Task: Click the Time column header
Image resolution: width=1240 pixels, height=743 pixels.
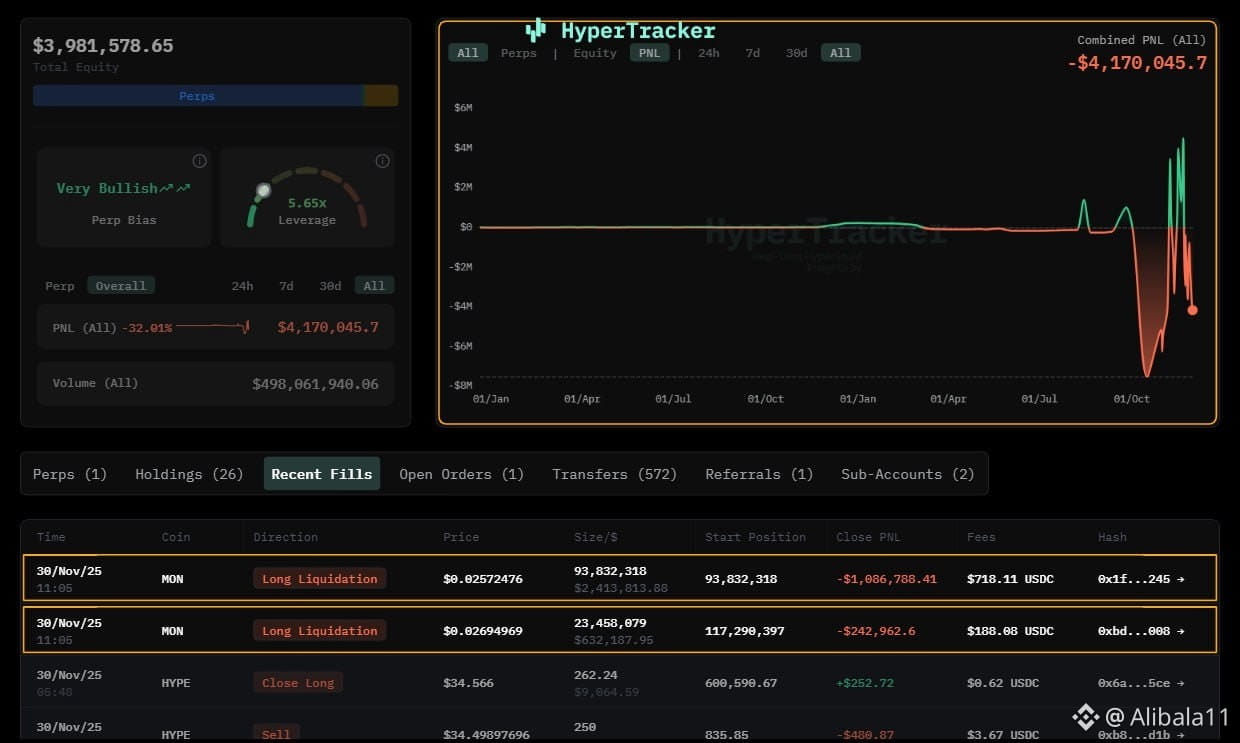Action: point(51,537)
